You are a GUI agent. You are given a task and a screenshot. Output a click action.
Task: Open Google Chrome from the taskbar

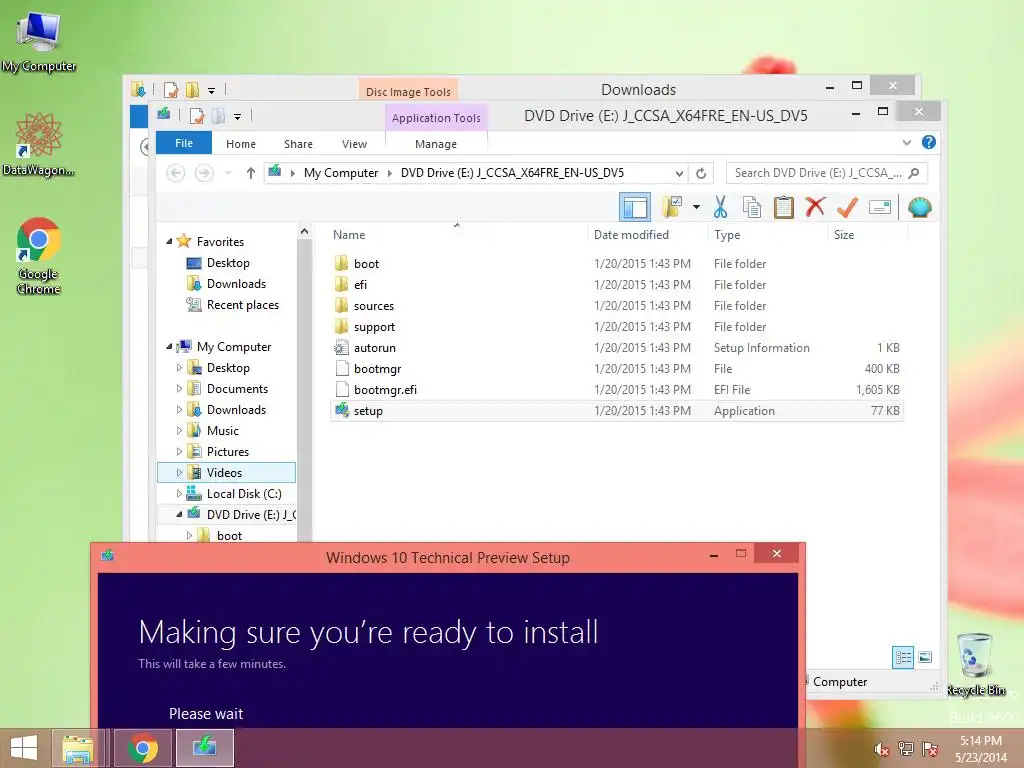coord(143,748)
